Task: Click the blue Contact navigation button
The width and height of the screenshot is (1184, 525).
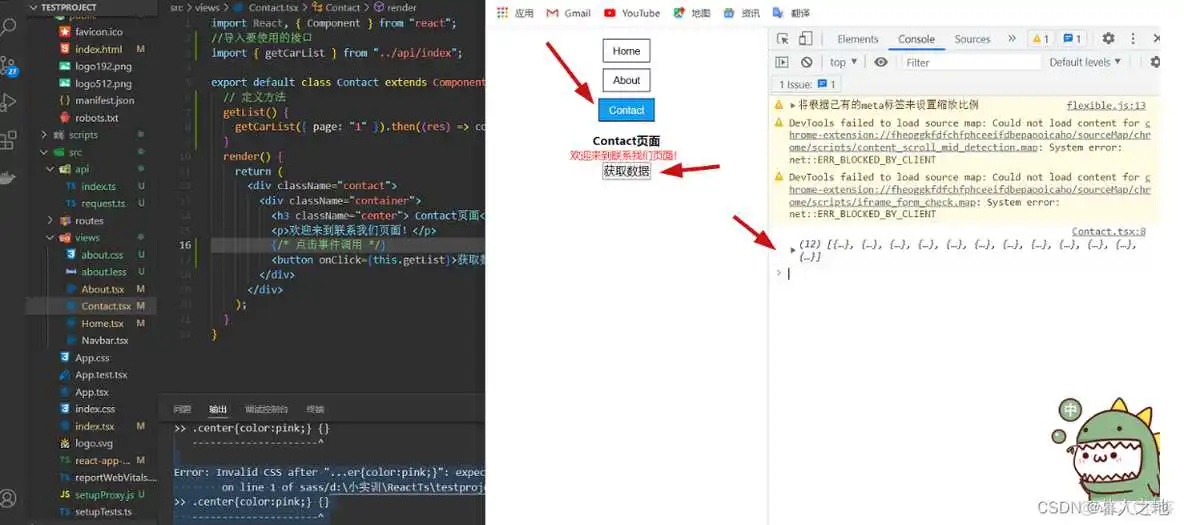Action: point(626,110)
